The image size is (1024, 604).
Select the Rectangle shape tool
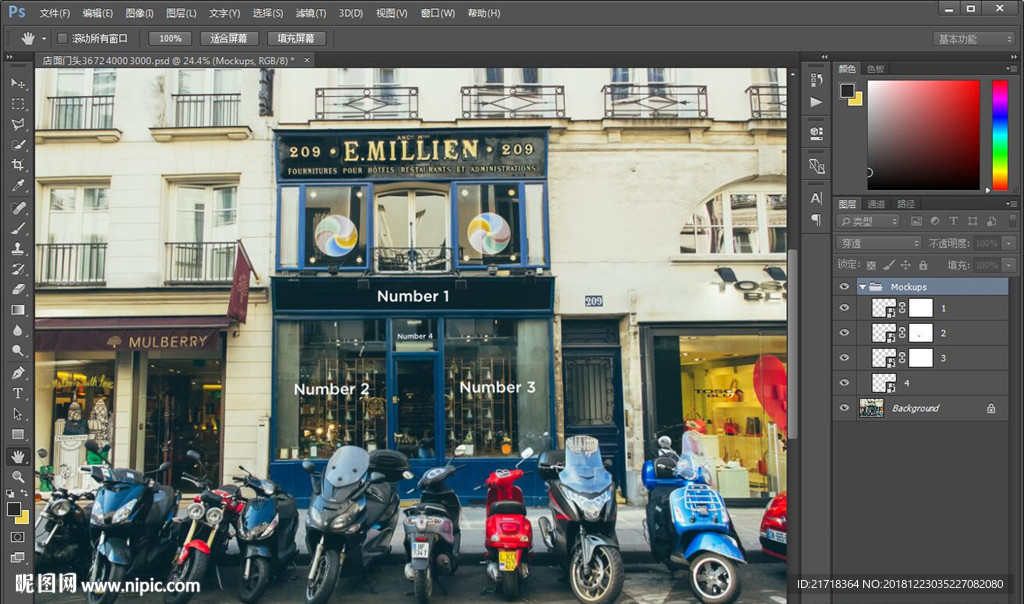coord(18,434)
